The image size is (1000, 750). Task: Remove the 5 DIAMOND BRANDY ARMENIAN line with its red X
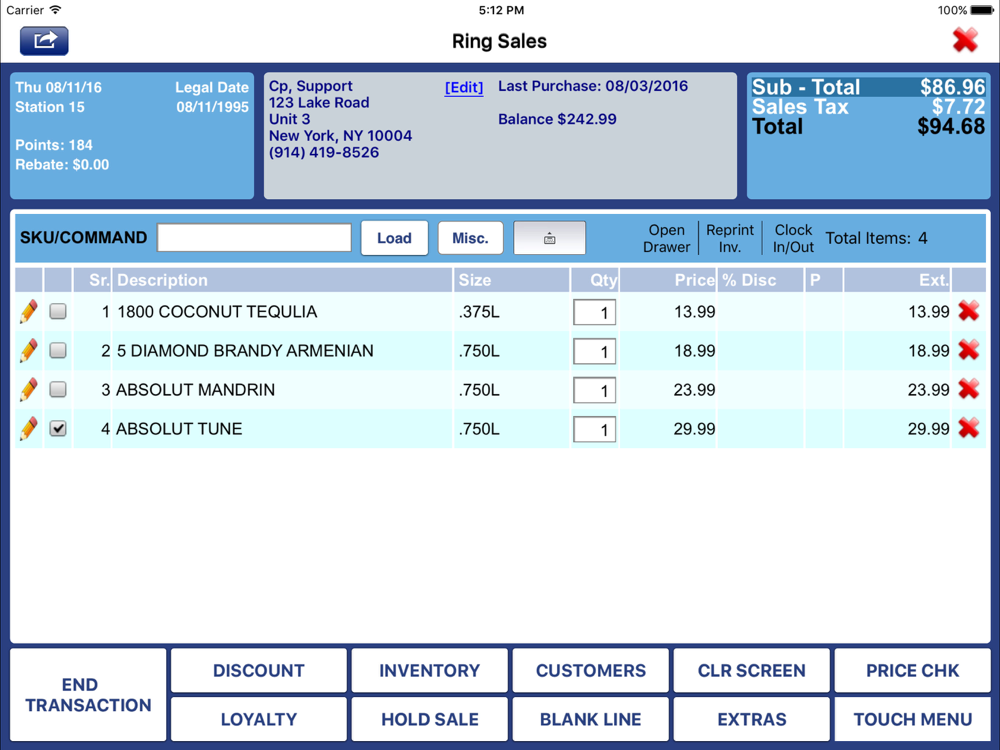click(968, 350)
